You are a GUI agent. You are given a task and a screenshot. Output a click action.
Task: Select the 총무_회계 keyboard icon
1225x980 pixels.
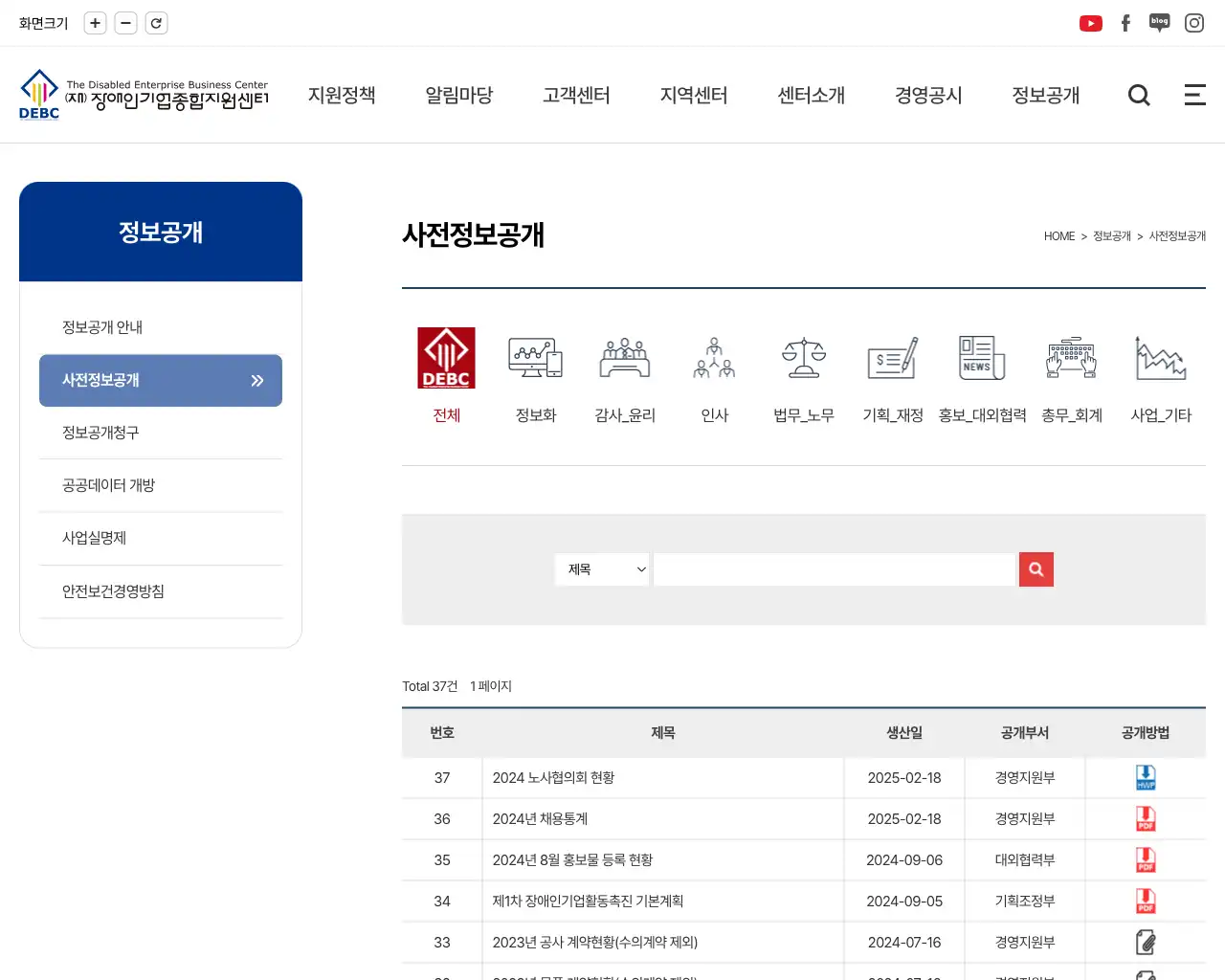[x=1072, y=358]
